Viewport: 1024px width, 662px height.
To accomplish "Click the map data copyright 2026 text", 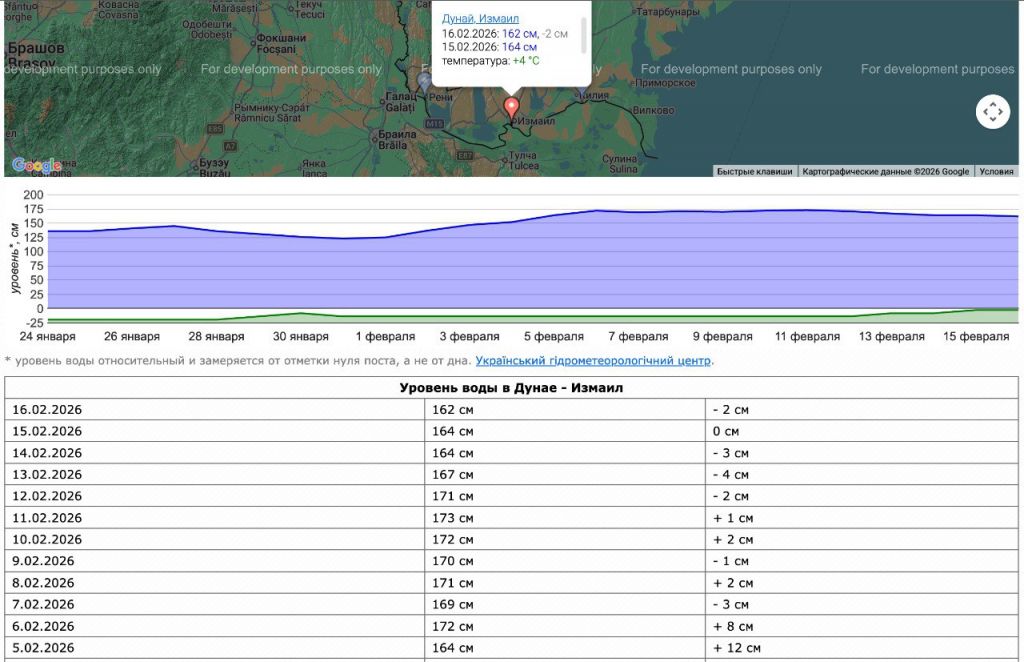I will [886, 171].
